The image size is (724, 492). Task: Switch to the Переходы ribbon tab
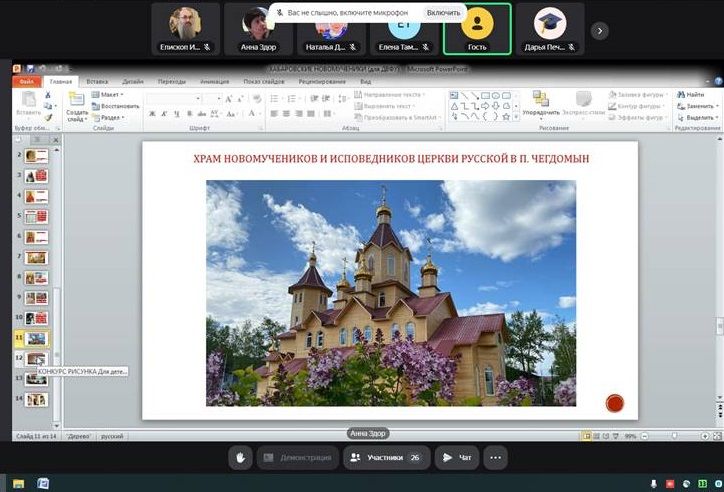pos(171,81)
